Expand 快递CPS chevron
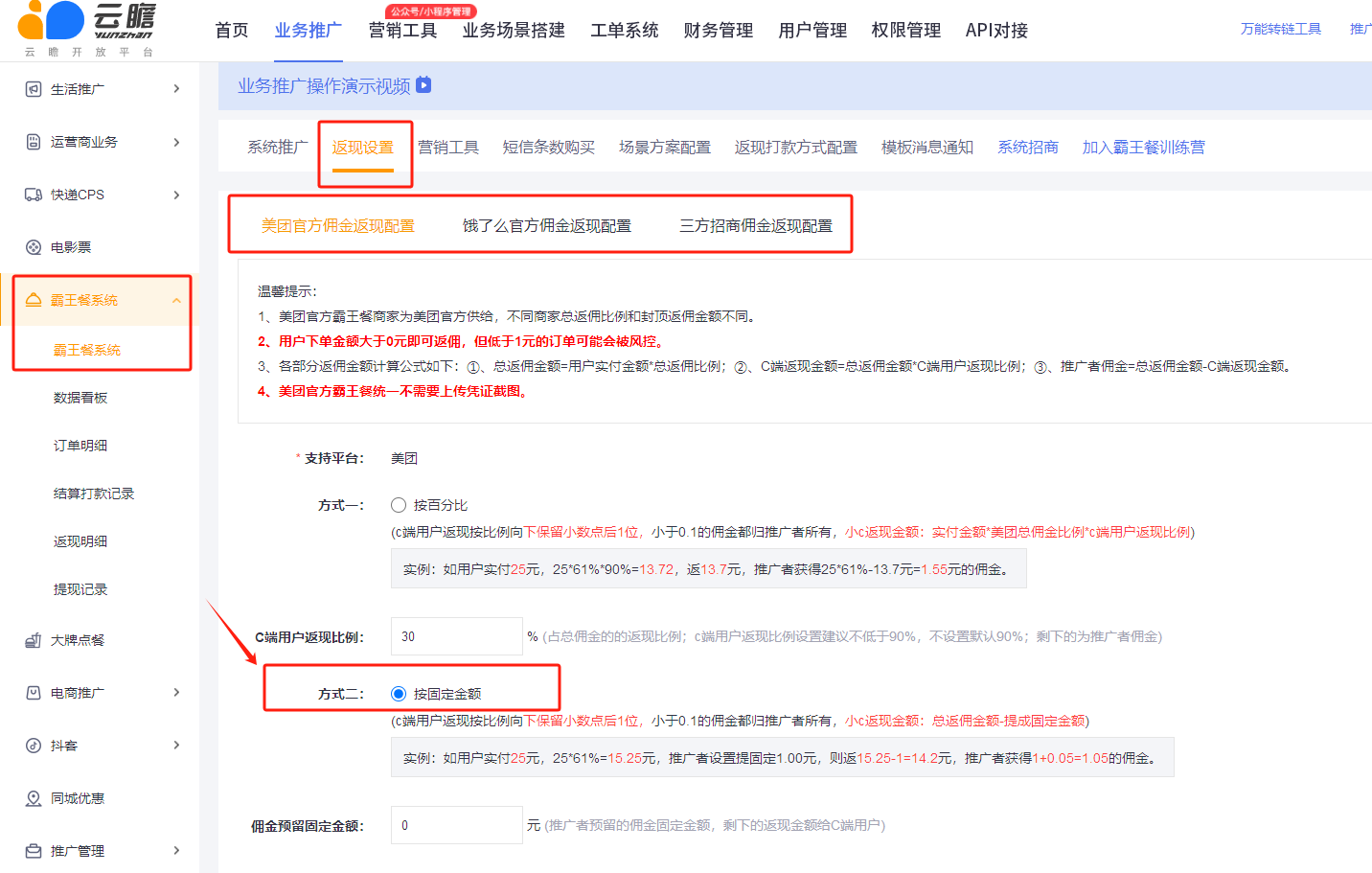This screenshot has width=1372, height=873. [176, 195]
